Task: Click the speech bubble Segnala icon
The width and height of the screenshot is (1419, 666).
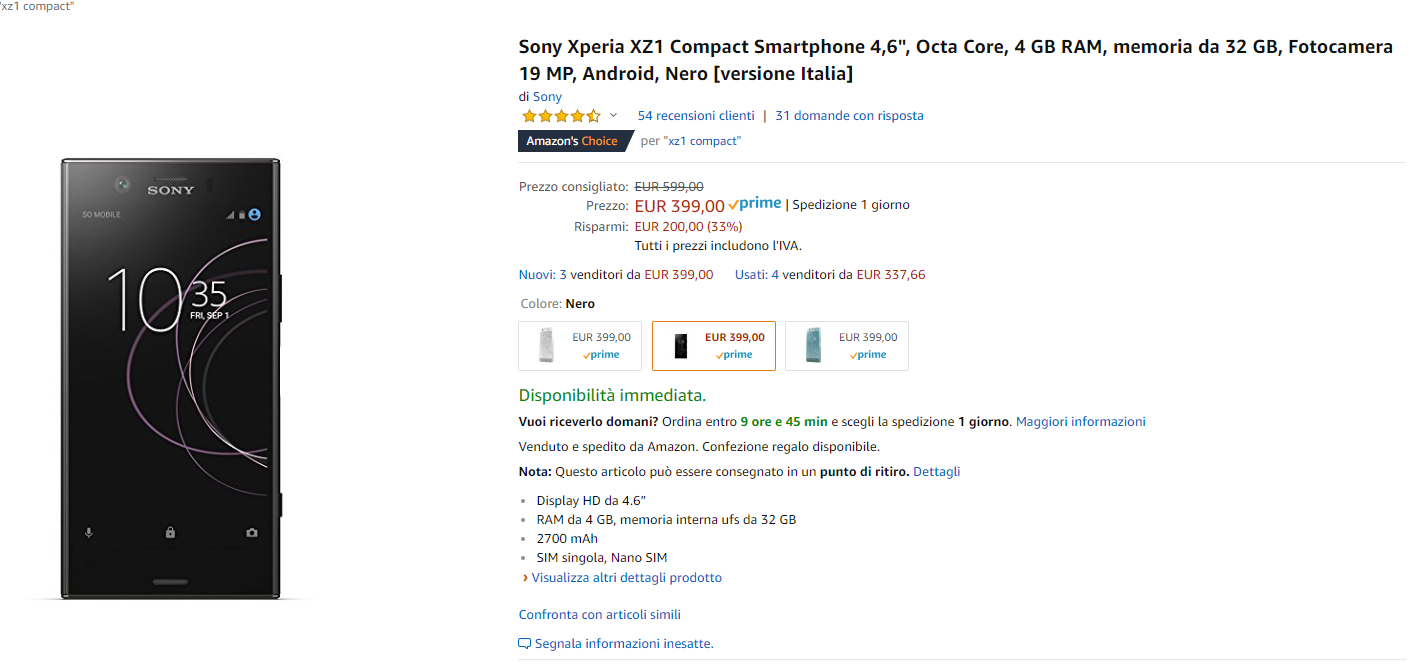Action: pos(525,644)
